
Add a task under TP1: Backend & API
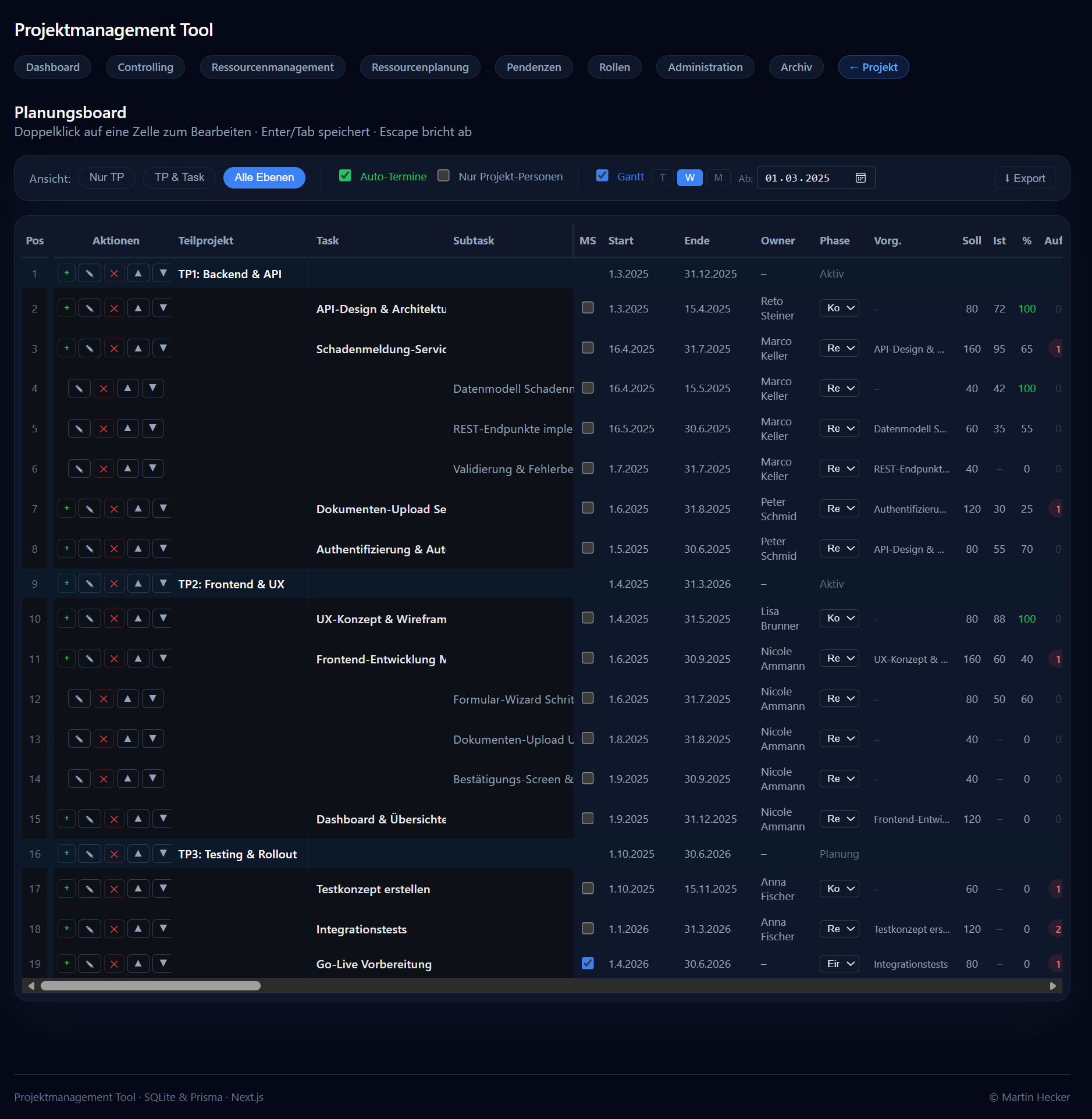[x=67, y=273]
